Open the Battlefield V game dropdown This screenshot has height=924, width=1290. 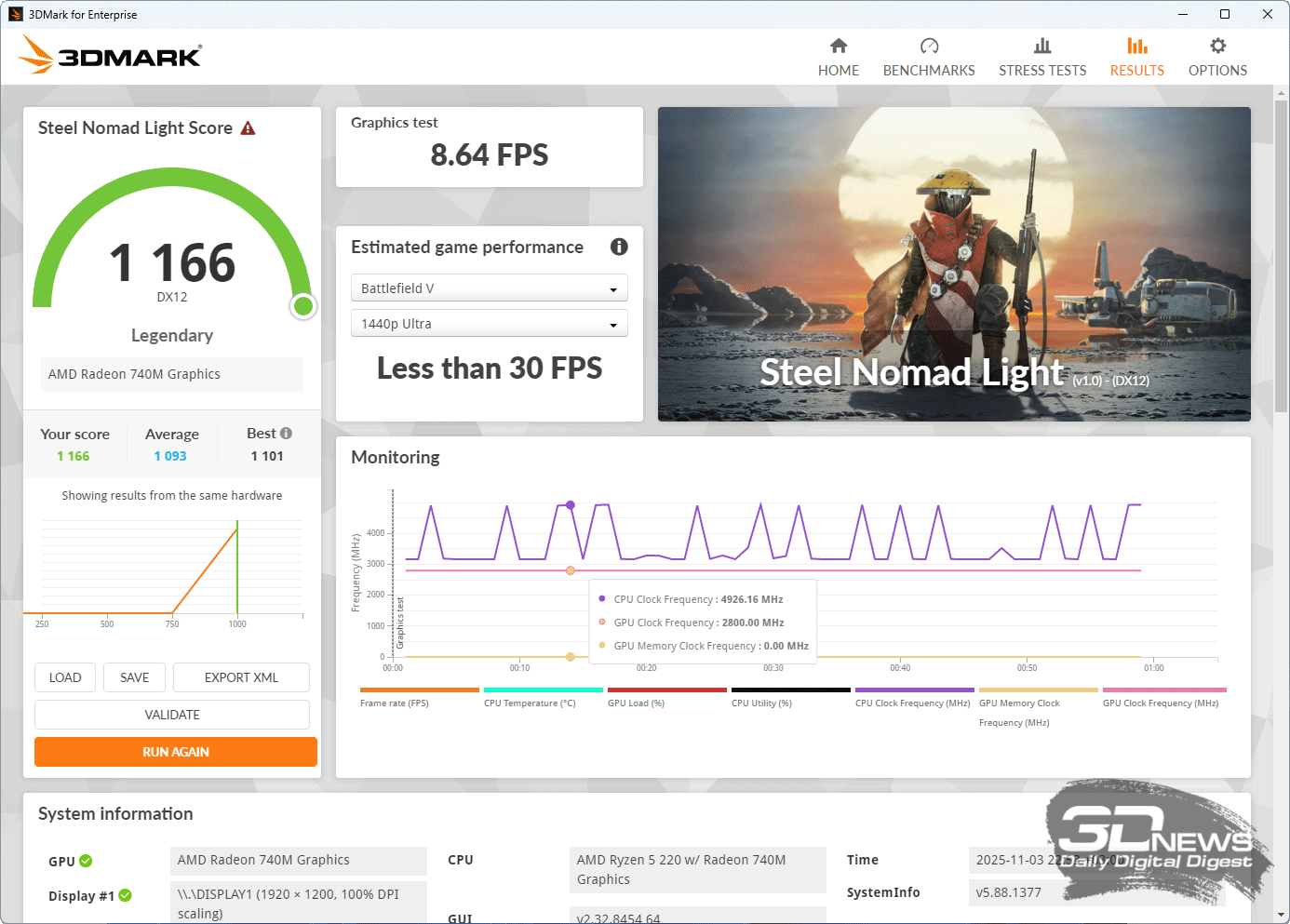click(489, 288)
